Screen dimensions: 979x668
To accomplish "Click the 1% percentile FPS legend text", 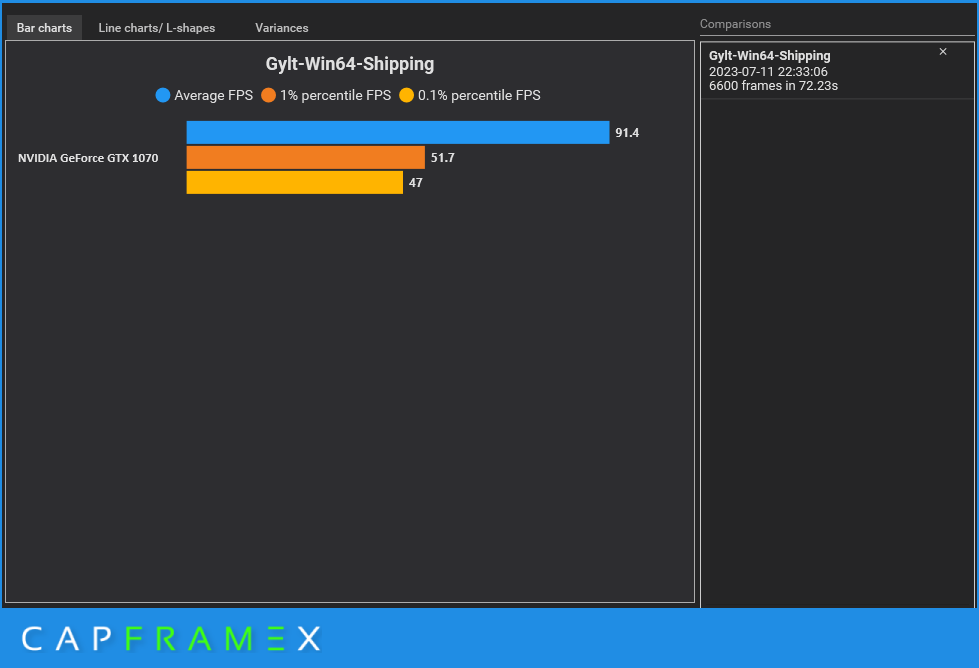I will [x=335, y=95].
